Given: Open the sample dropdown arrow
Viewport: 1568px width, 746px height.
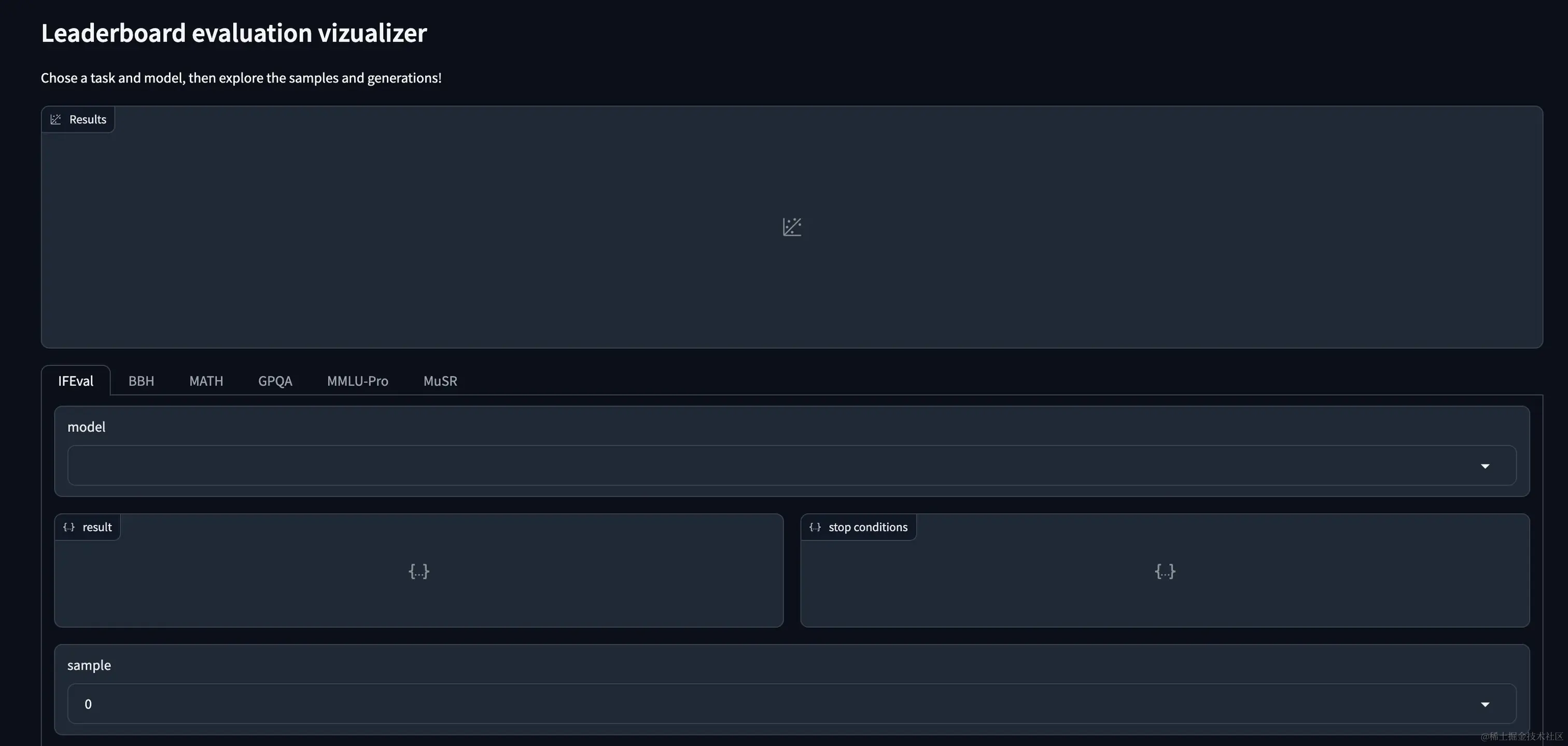Looking at the screenshot, I should pos(1485,703).
